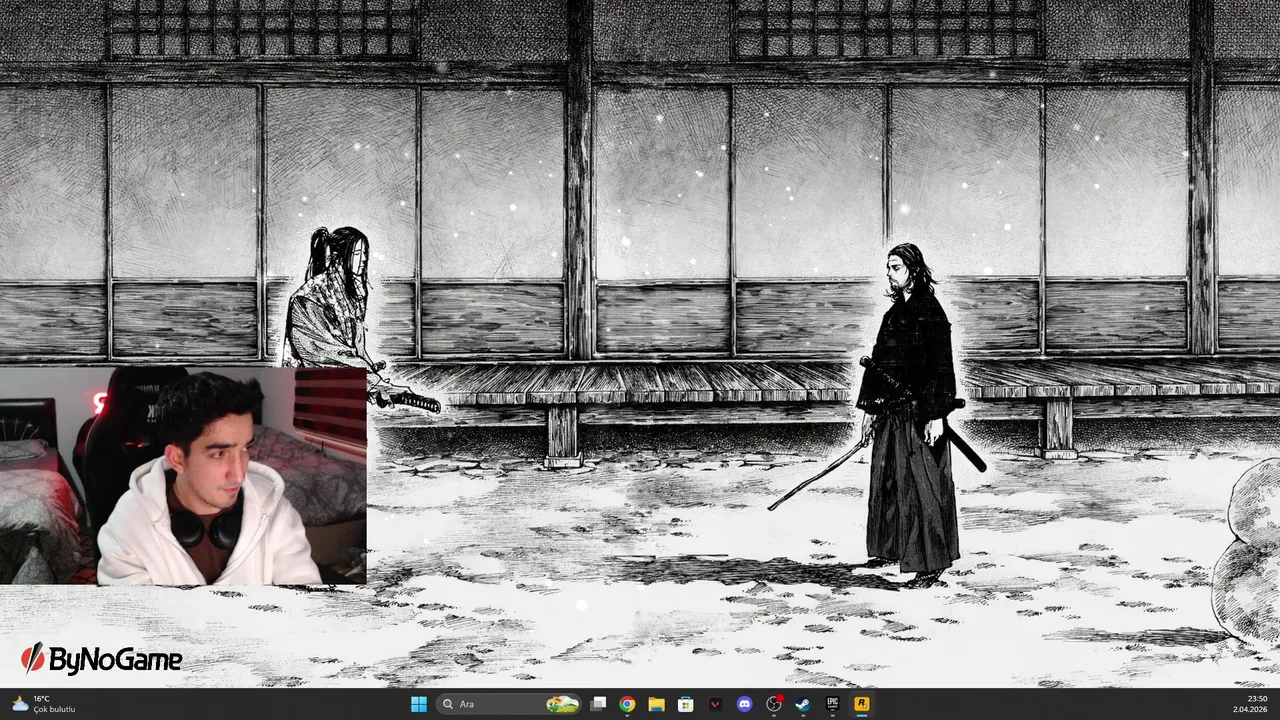
Task: Switch to Rockstar Games Launcher
Action: click(x=861, y=704)
